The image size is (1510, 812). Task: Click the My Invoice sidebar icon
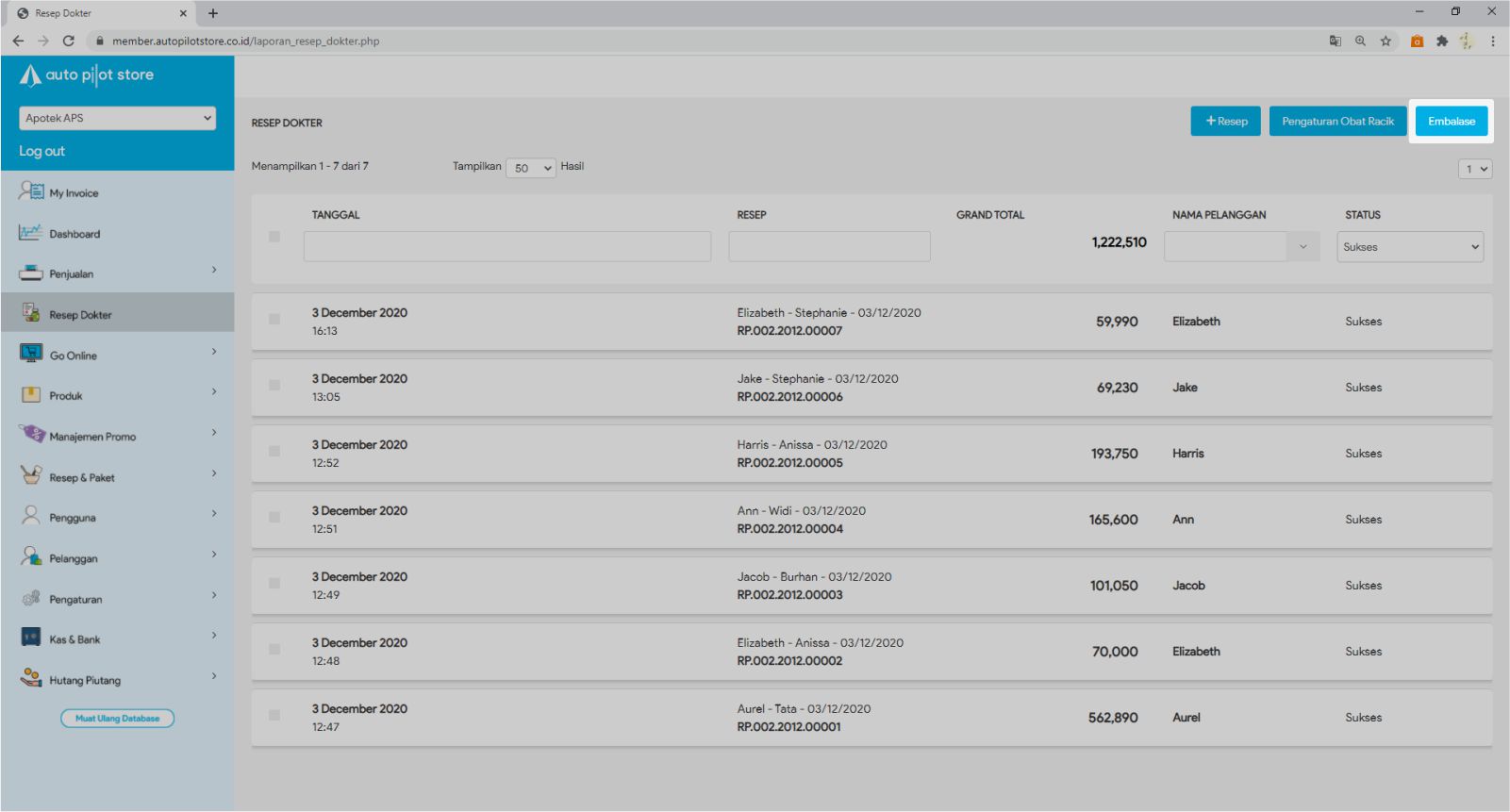pos(31,191)
